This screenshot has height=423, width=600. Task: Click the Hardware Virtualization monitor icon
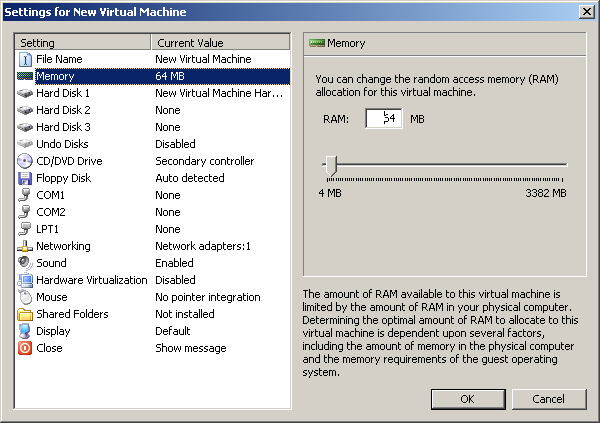(25, 280)
